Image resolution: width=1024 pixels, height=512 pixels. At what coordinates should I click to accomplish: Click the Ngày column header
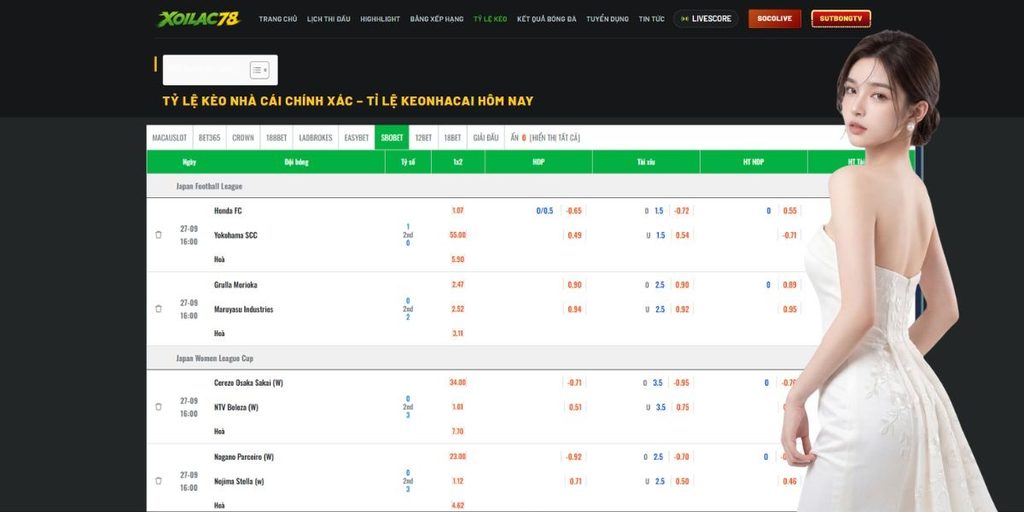point(189,162)
